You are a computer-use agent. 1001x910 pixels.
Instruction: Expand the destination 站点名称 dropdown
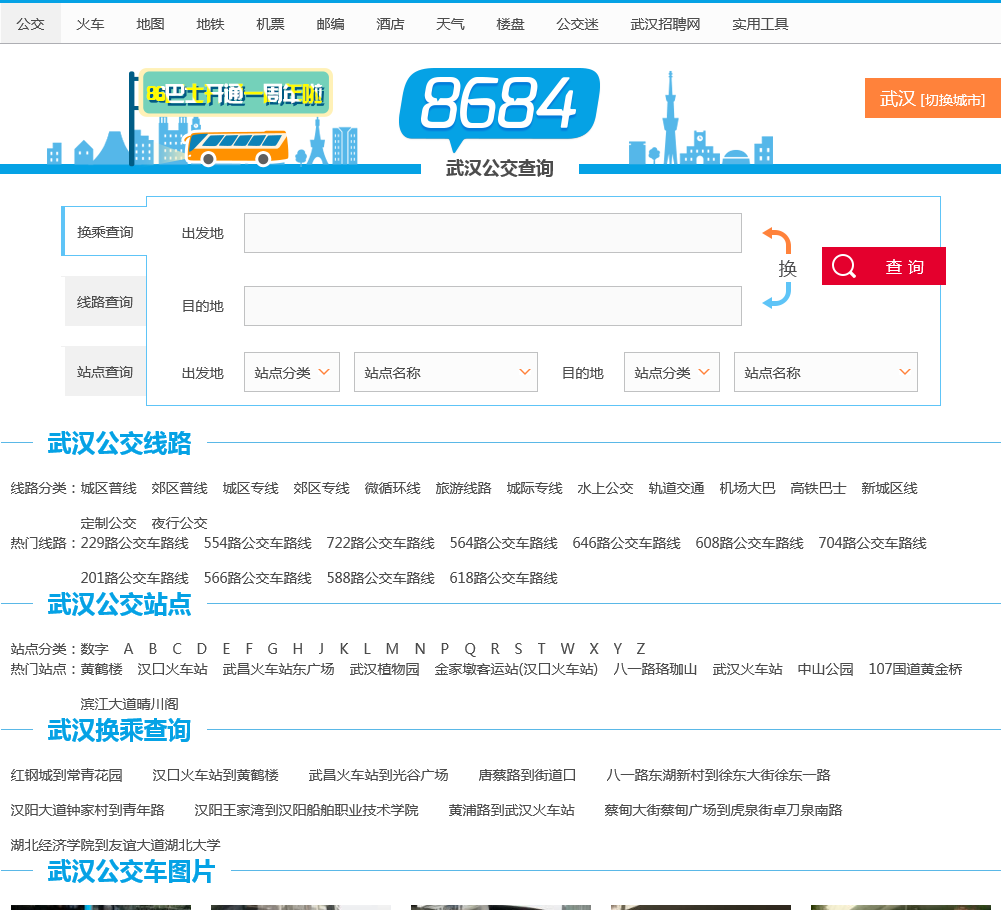(825, 372)
